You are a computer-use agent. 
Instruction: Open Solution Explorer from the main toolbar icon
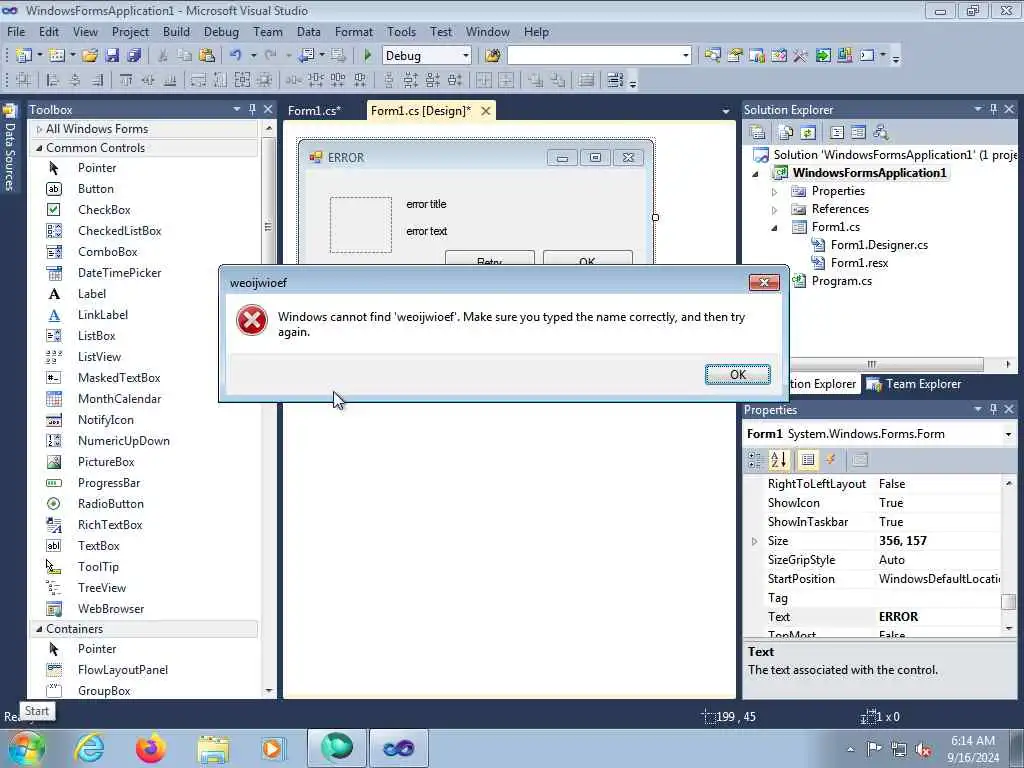click(712, 56)
